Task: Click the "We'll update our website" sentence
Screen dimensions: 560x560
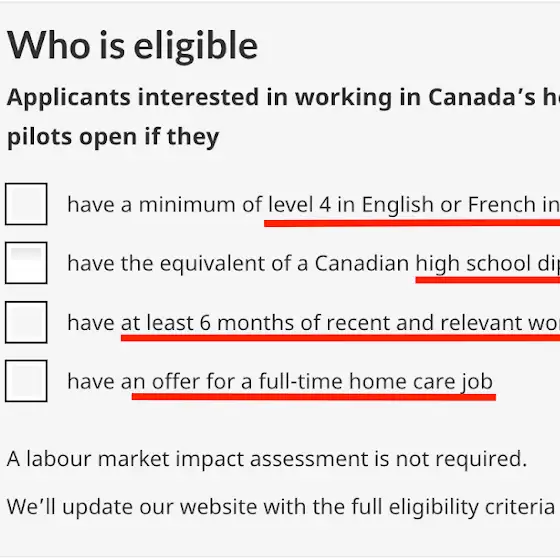Action: [x=281, y=506]
